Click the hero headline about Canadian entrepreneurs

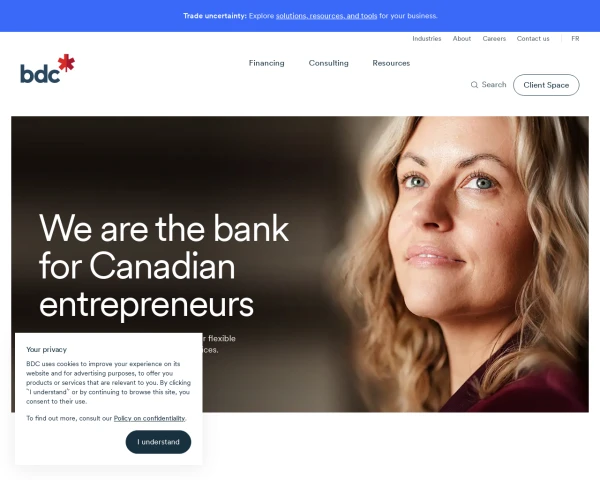point(164,266)
